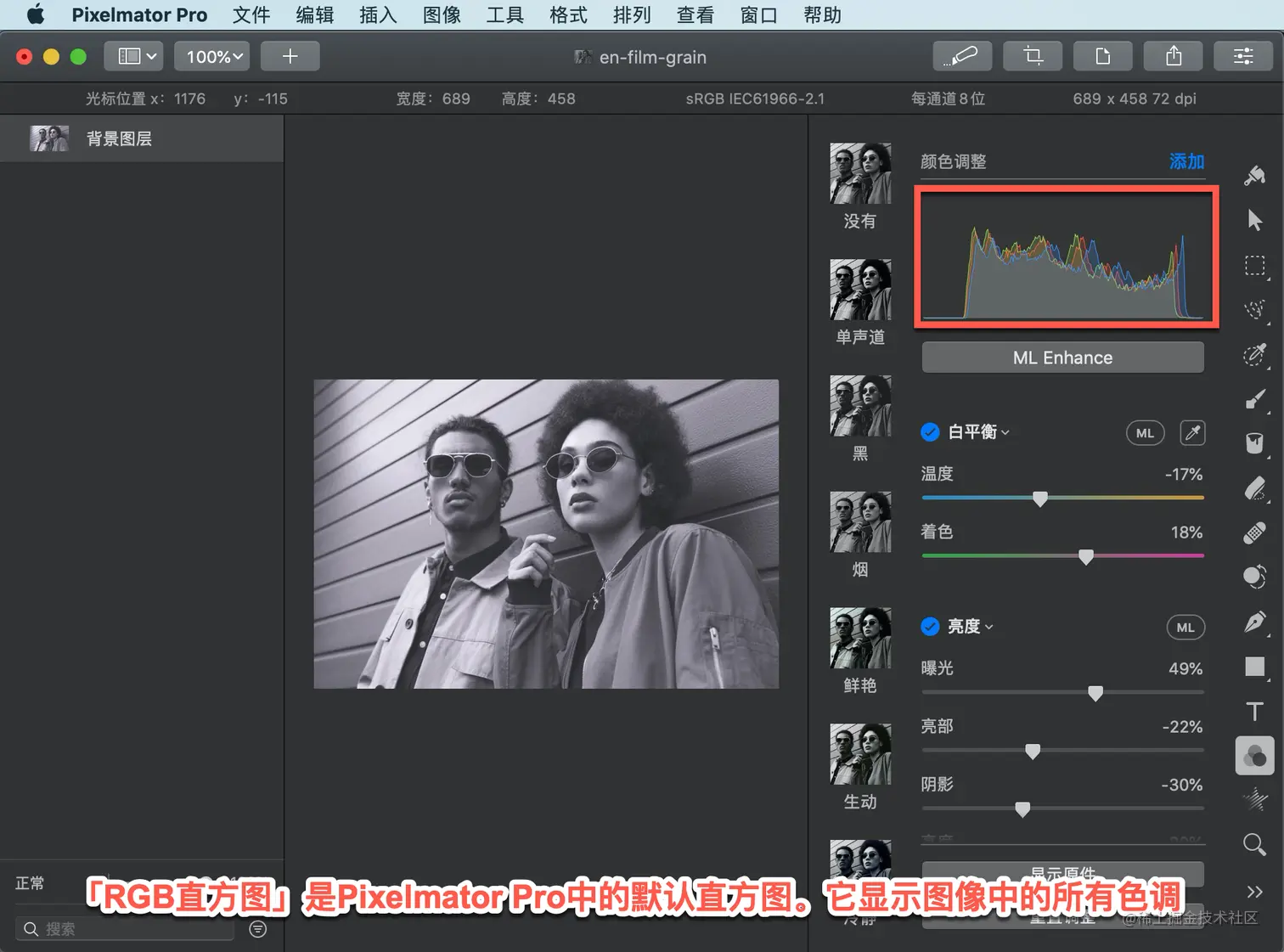Image resolution: width=1284 pixels, height=952 pixels.
Task: Click the ML Enhance button
Action: [x=1062, y=358]
